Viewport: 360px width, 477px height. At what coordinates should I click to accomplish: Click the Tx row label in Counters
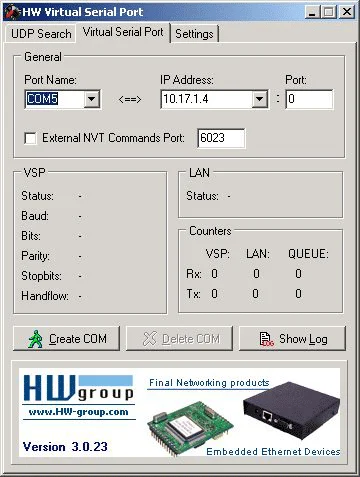click(193, 294)
